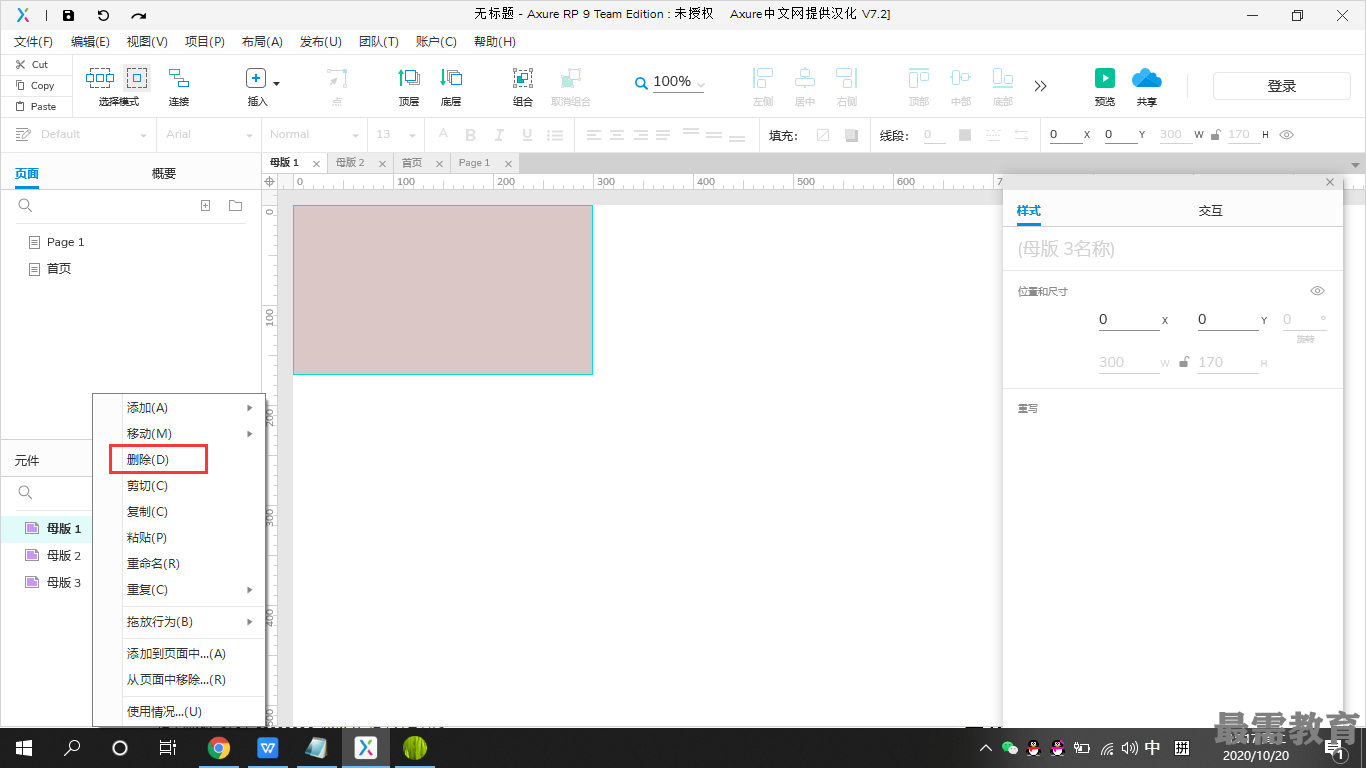1366x768 pixels.
Task: Click the fill color swatch after 填充
Action: coord(823,135)
